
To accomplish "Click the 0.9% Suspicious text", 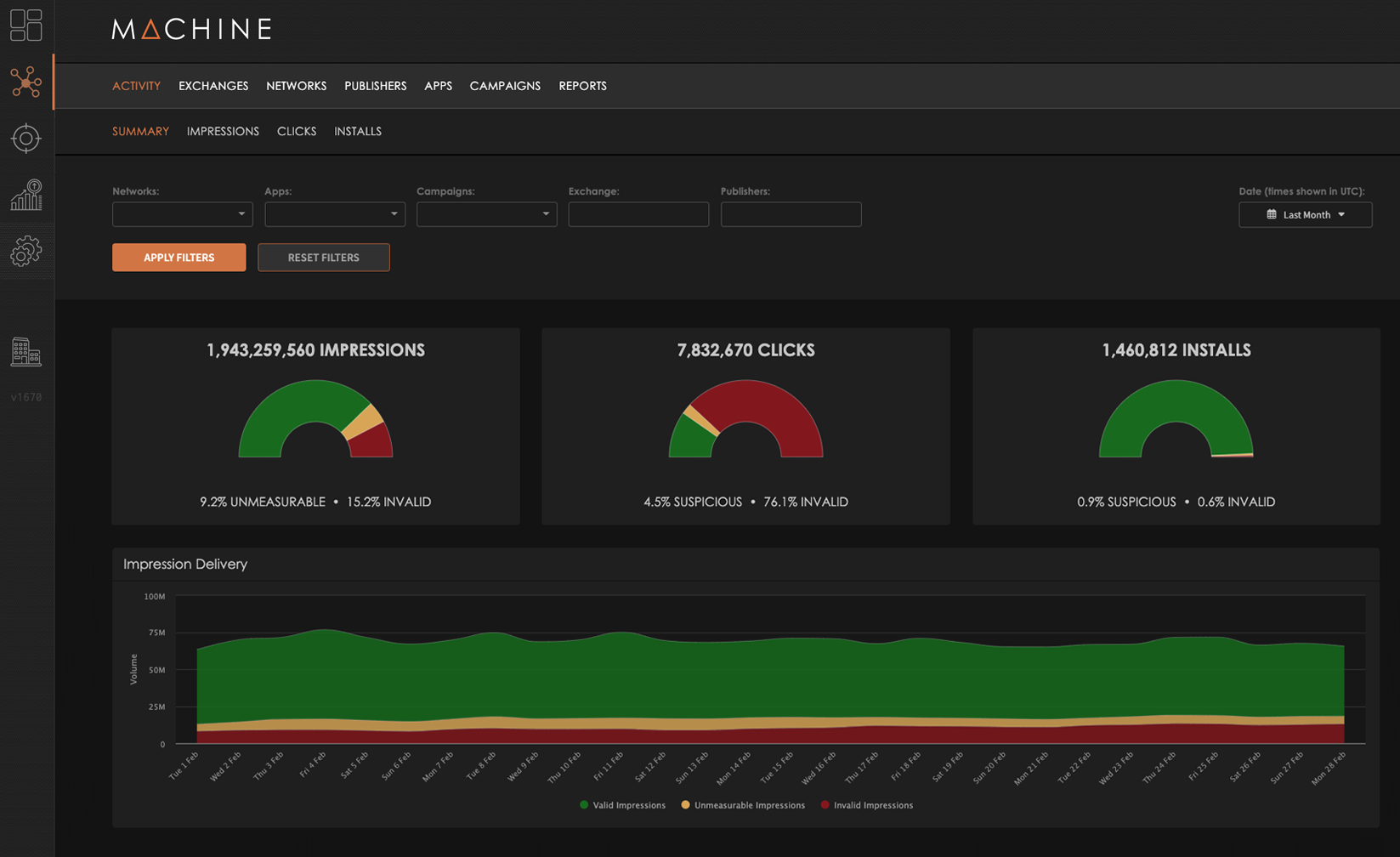I will (x=1126, y=502).
